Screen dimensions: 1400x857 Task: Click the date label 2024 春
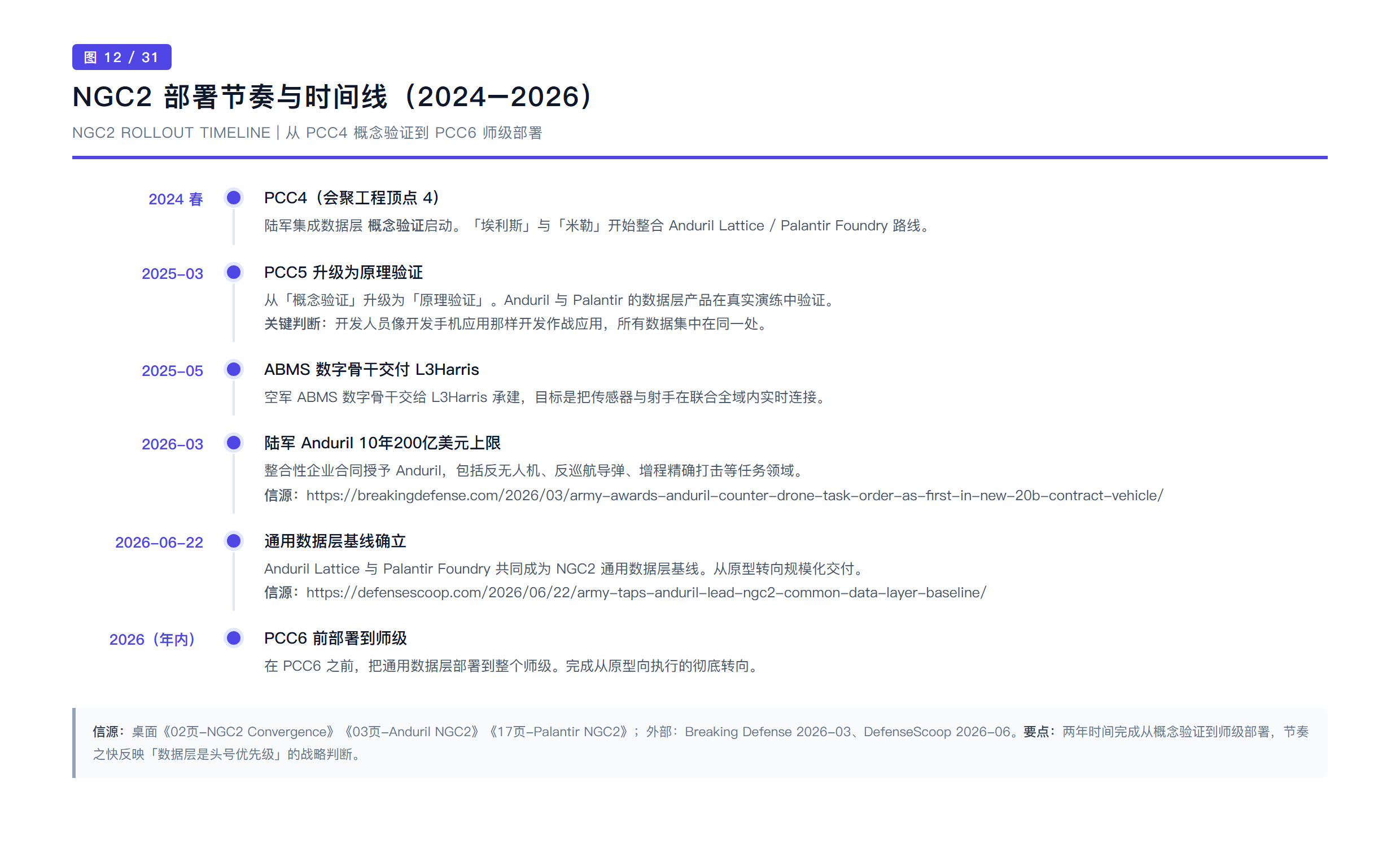coord(176,199)
